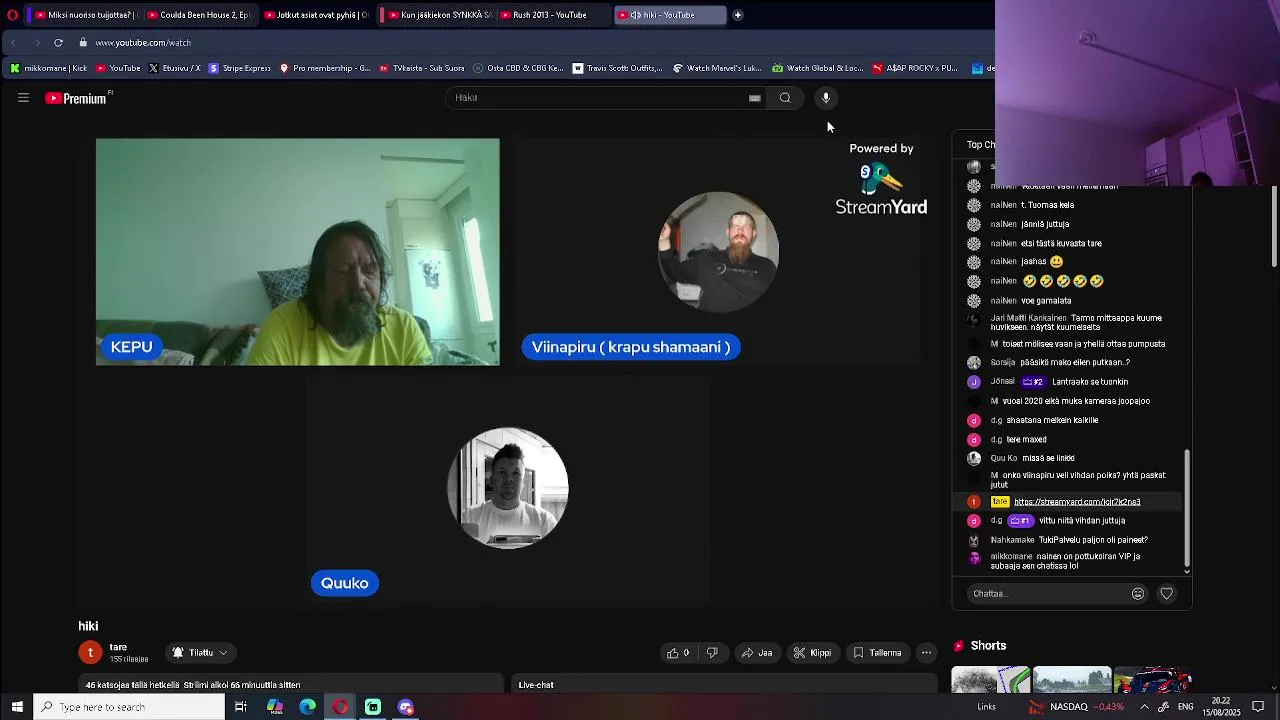Open Task View in taskbar

tap(241, 707)
